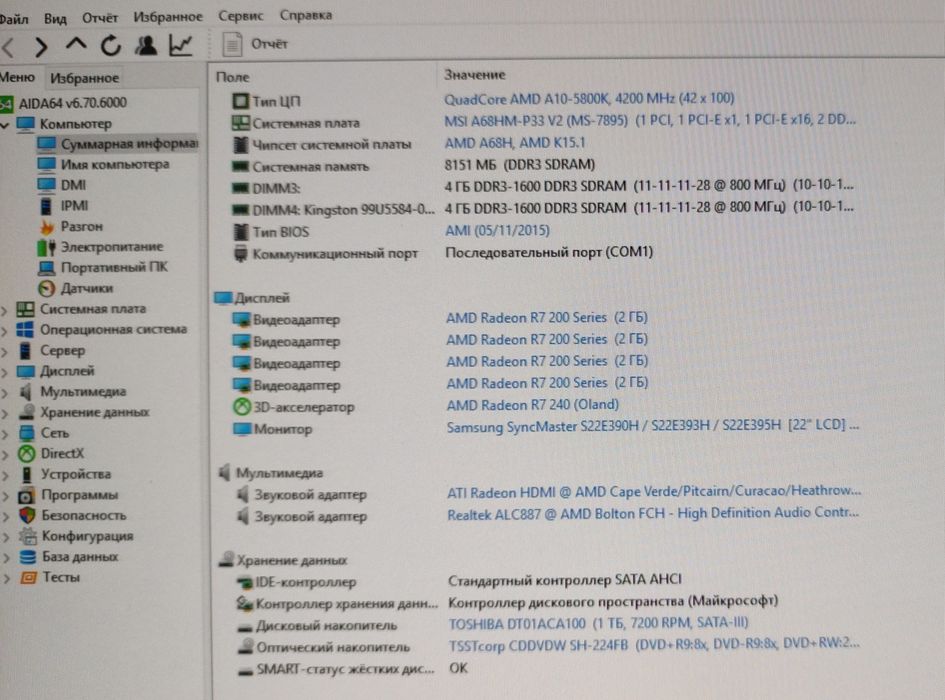This screenshot has height=700, width=945.
Task: Click the Сеть network icon in tree
Action: click(27, 433)
